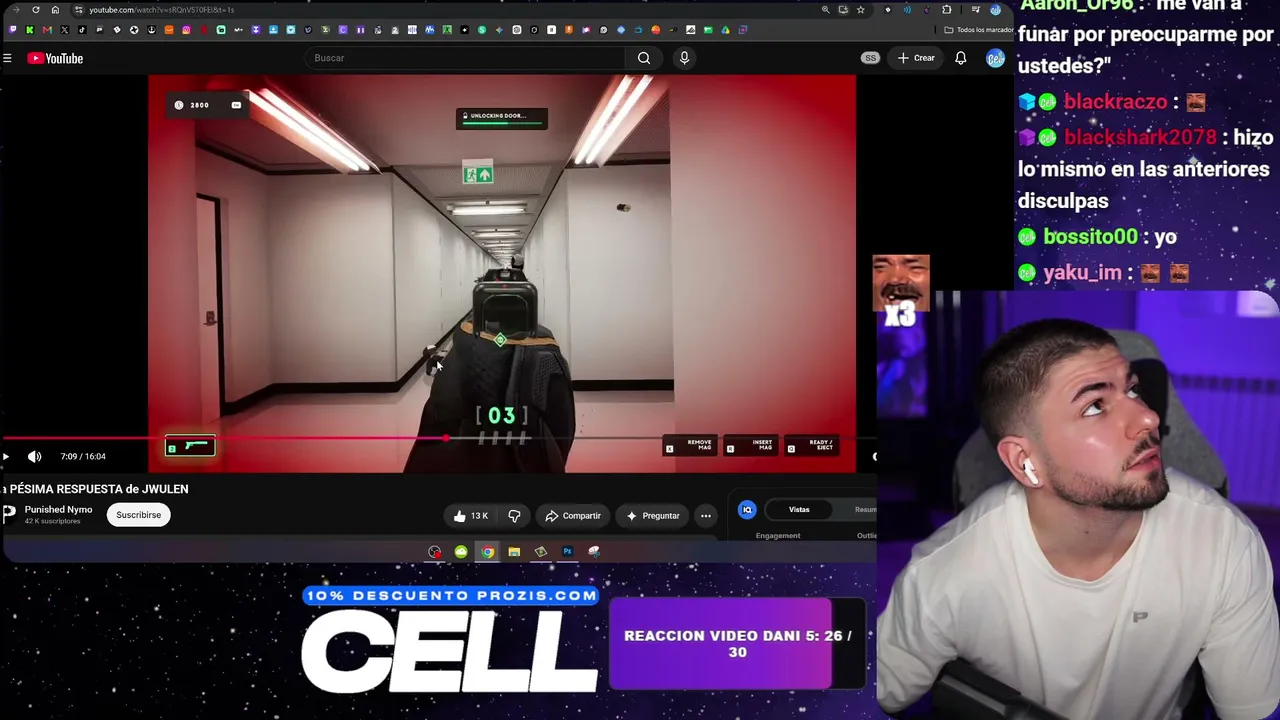1280x720 pixels.
Task: Open Photoshop from the taskbar
Action: coord(567,552)
